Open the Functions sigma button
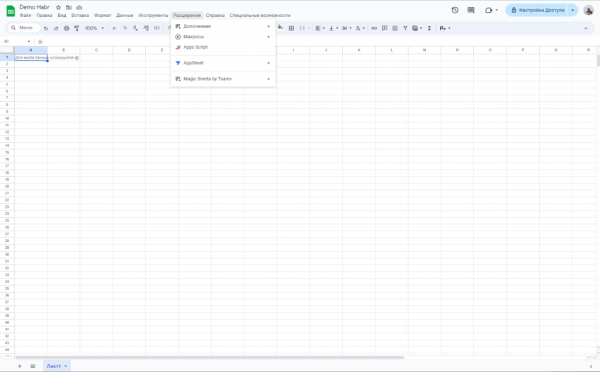Image resolution: width=600 pixels, height=372 pixels. [429, 28]
